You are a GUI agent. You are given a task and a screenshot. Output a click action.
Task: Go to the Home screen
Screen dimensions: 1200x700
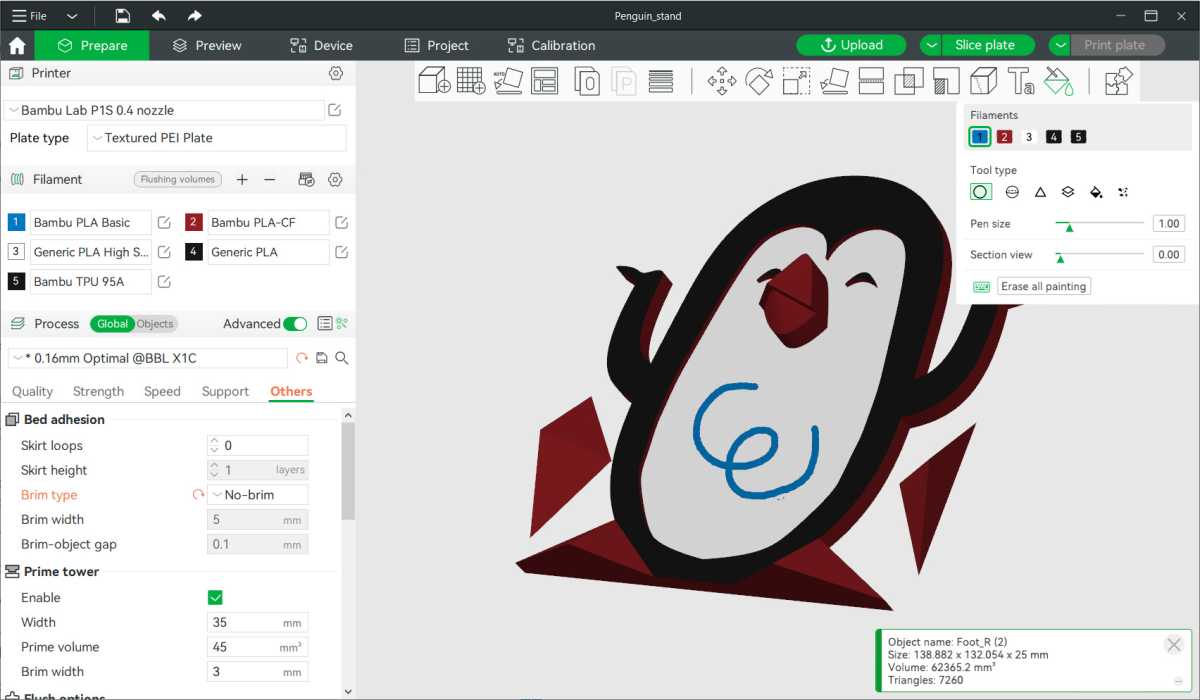pyautogui.click(x=17, y=45)
